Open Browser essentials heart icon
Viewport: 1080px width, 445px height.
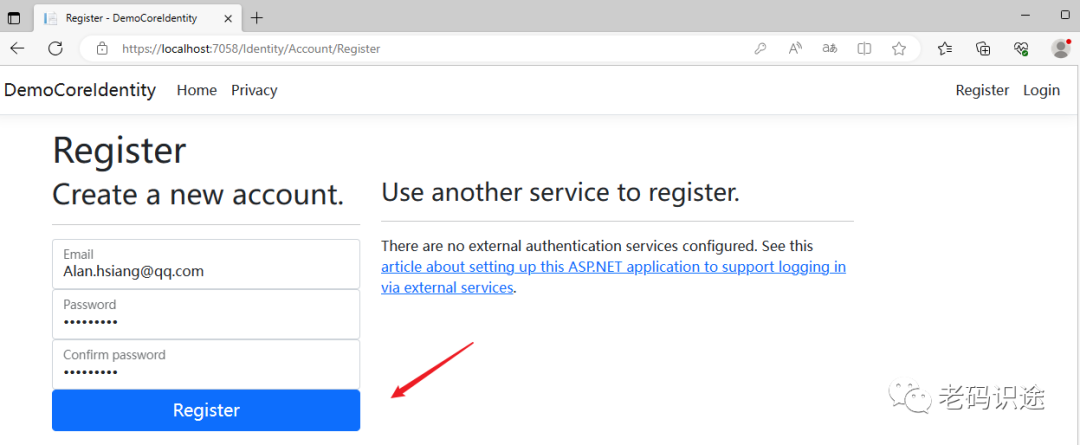(x=1021, y=48)
